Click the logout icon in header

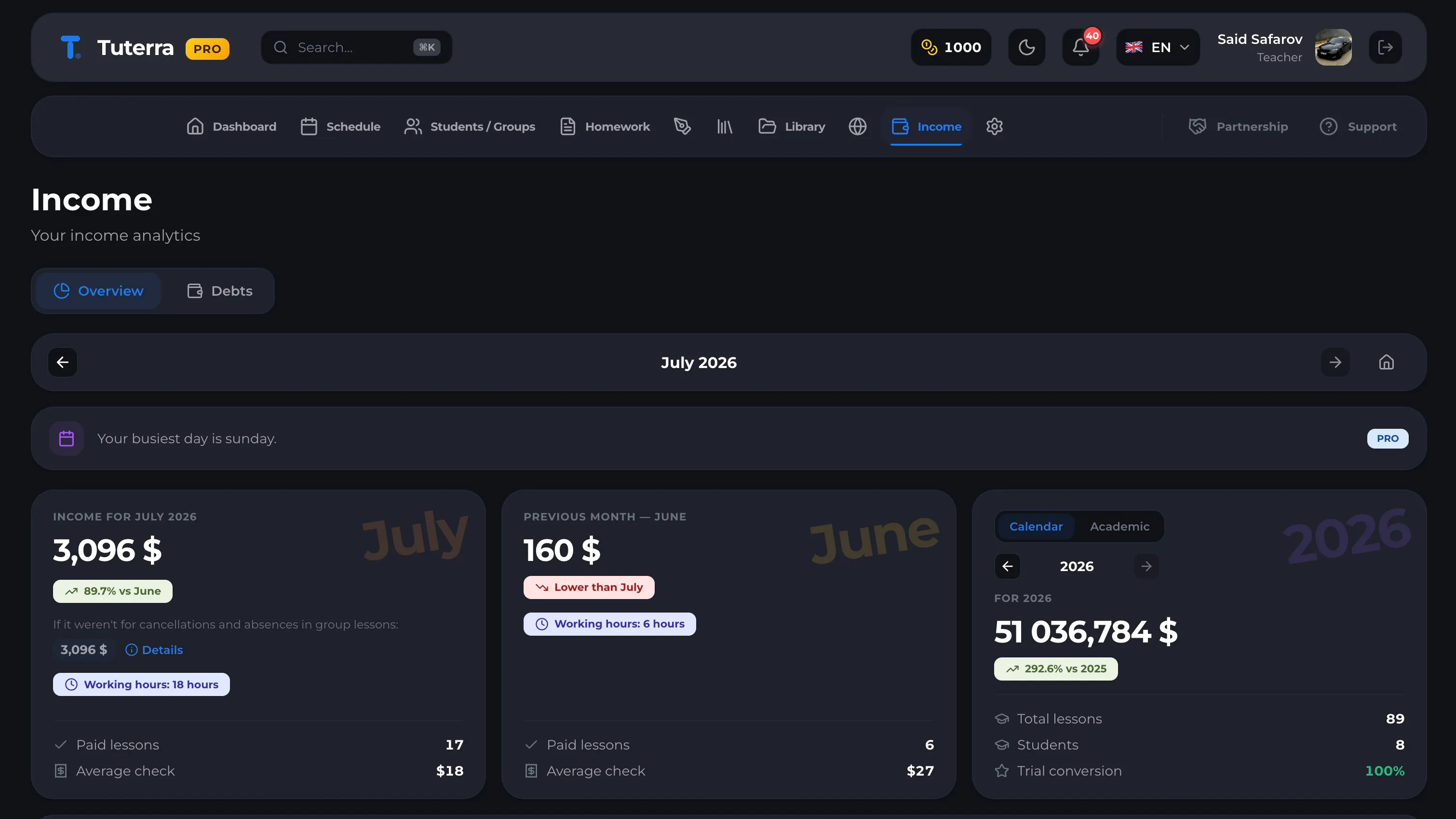[1385, 48]
